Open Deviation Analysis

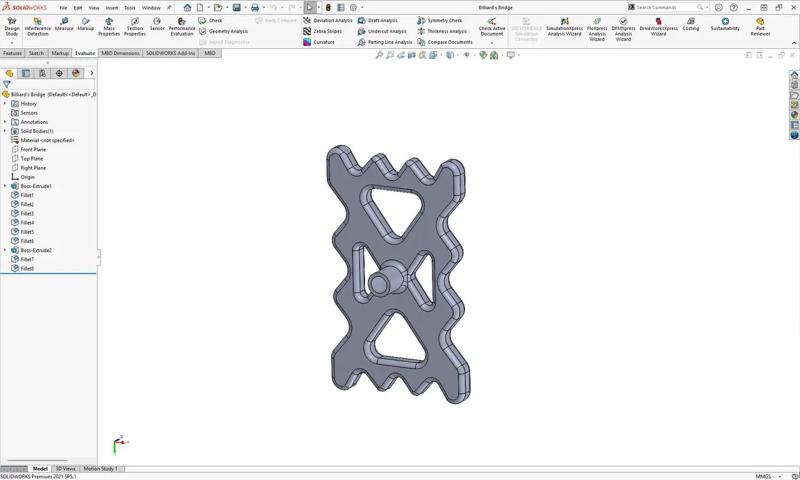pyautogui.click(x=328, y=20)
